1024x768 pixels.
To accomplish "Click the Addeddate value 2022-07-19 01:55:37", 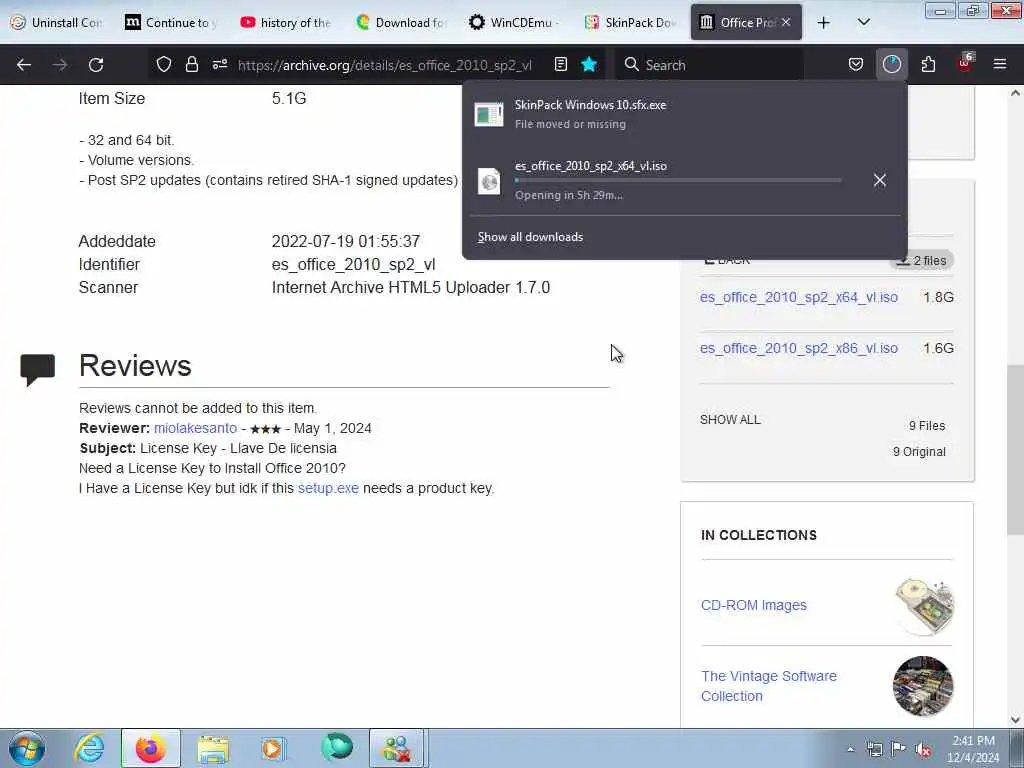I will coord(345,241).
